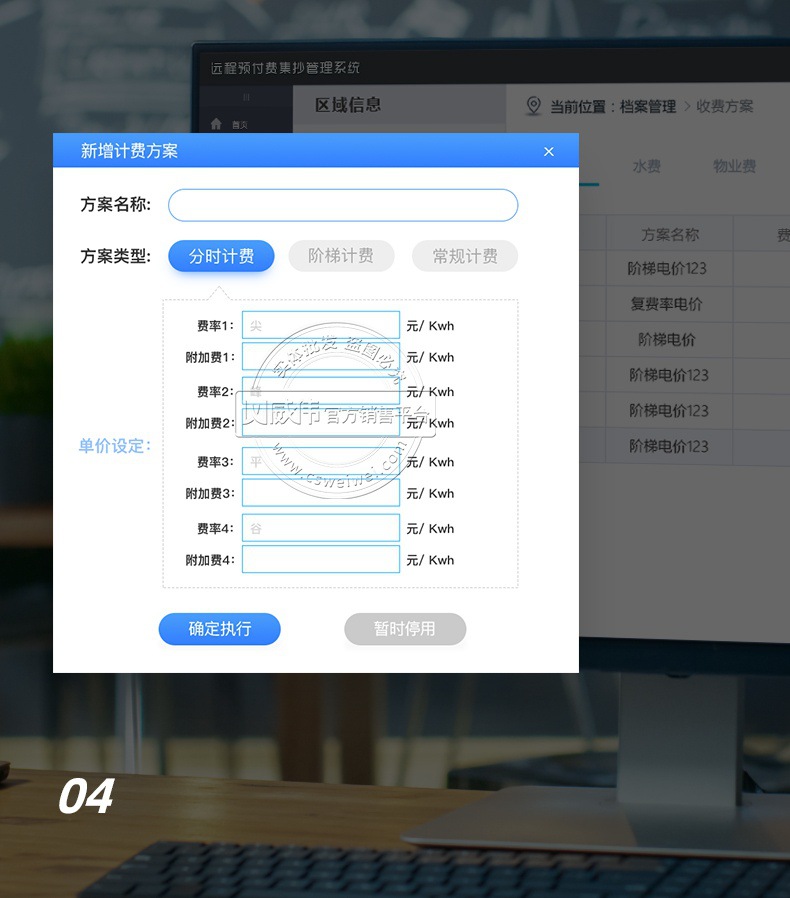Click the 费率3 input field
The height and width of the screenshot is (898, 790).
321,462
